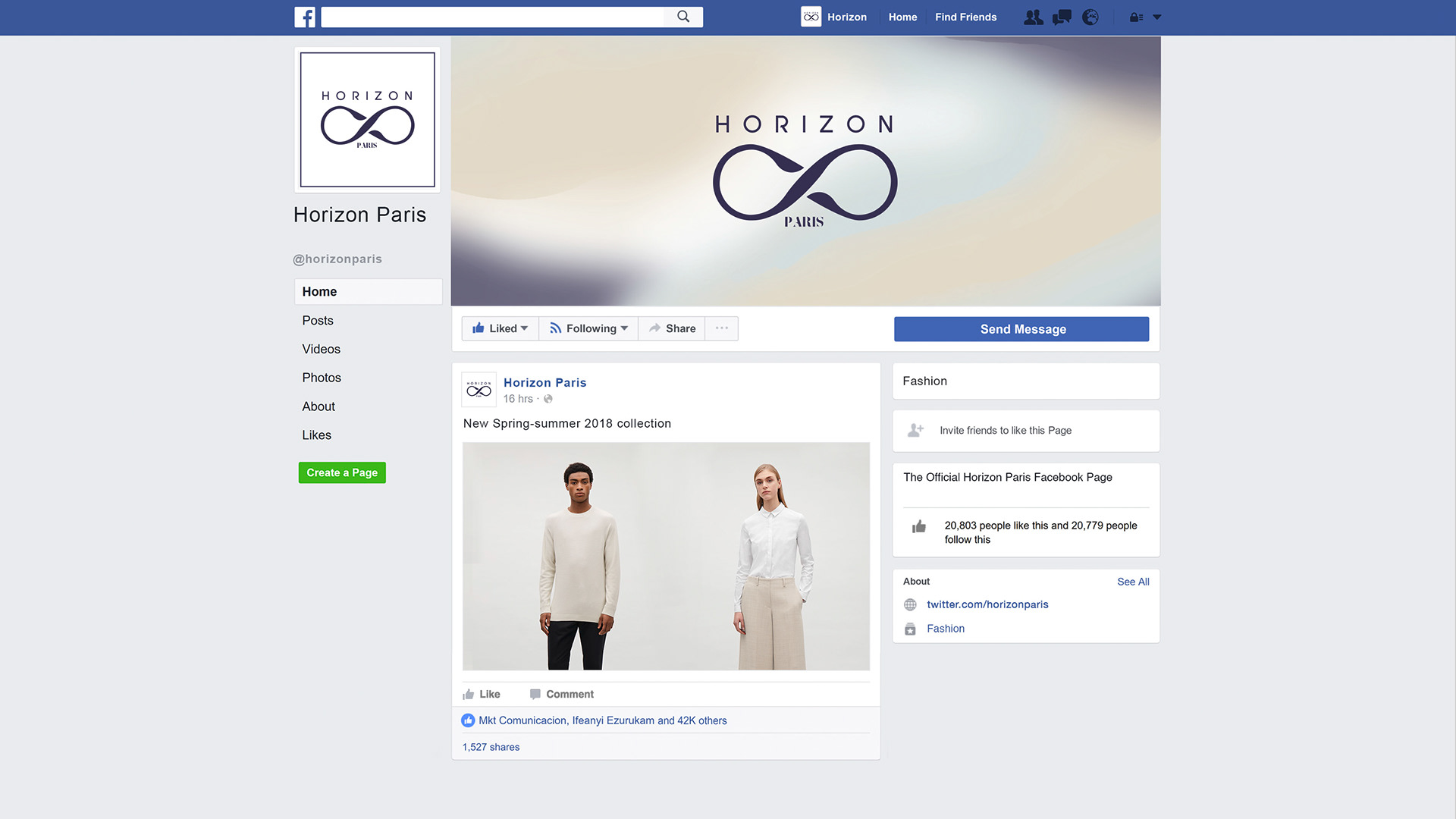
Task: Click the Facebook logo icon
Action: [305, 17]
